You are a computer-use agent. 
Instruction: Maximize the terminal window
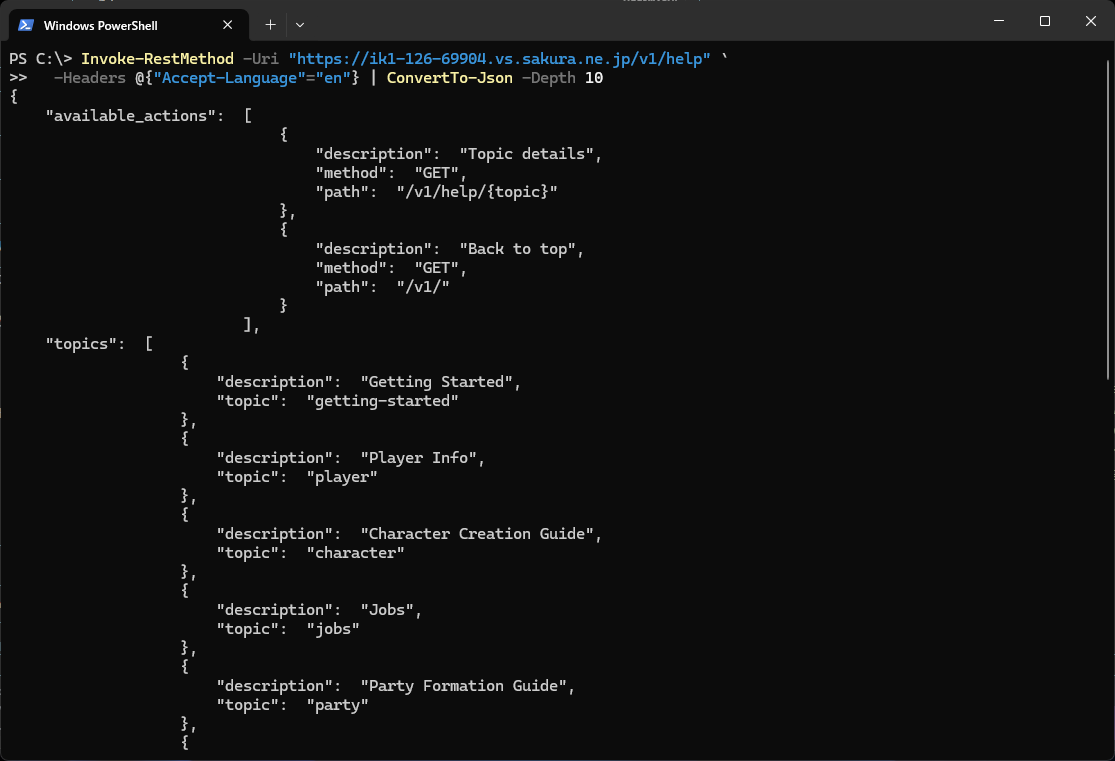click(x=1044, y=21)
